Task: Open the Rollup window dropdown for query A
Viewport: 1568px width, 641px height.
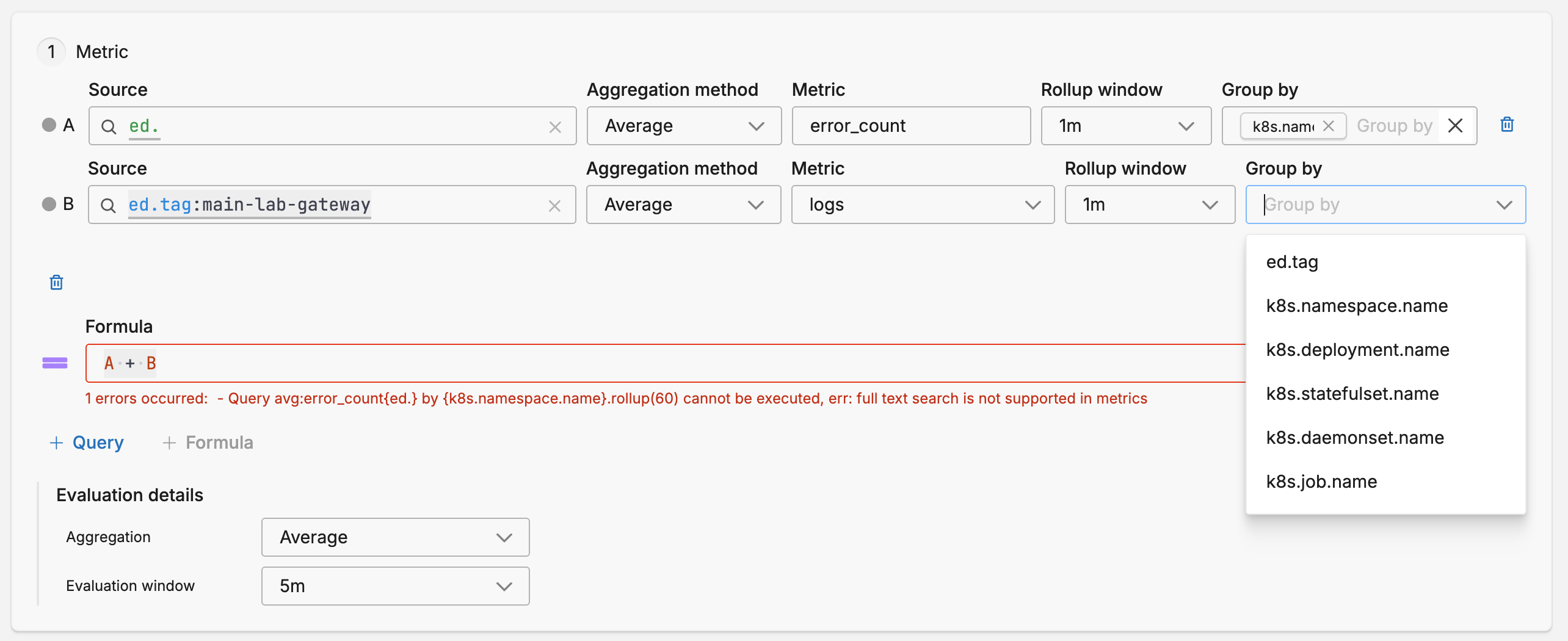Action: point(1125,126)
